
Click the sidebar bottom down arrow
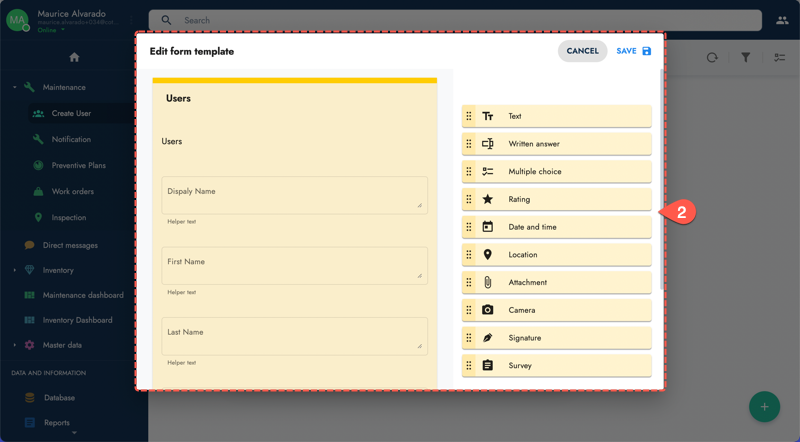coord(74,433)
